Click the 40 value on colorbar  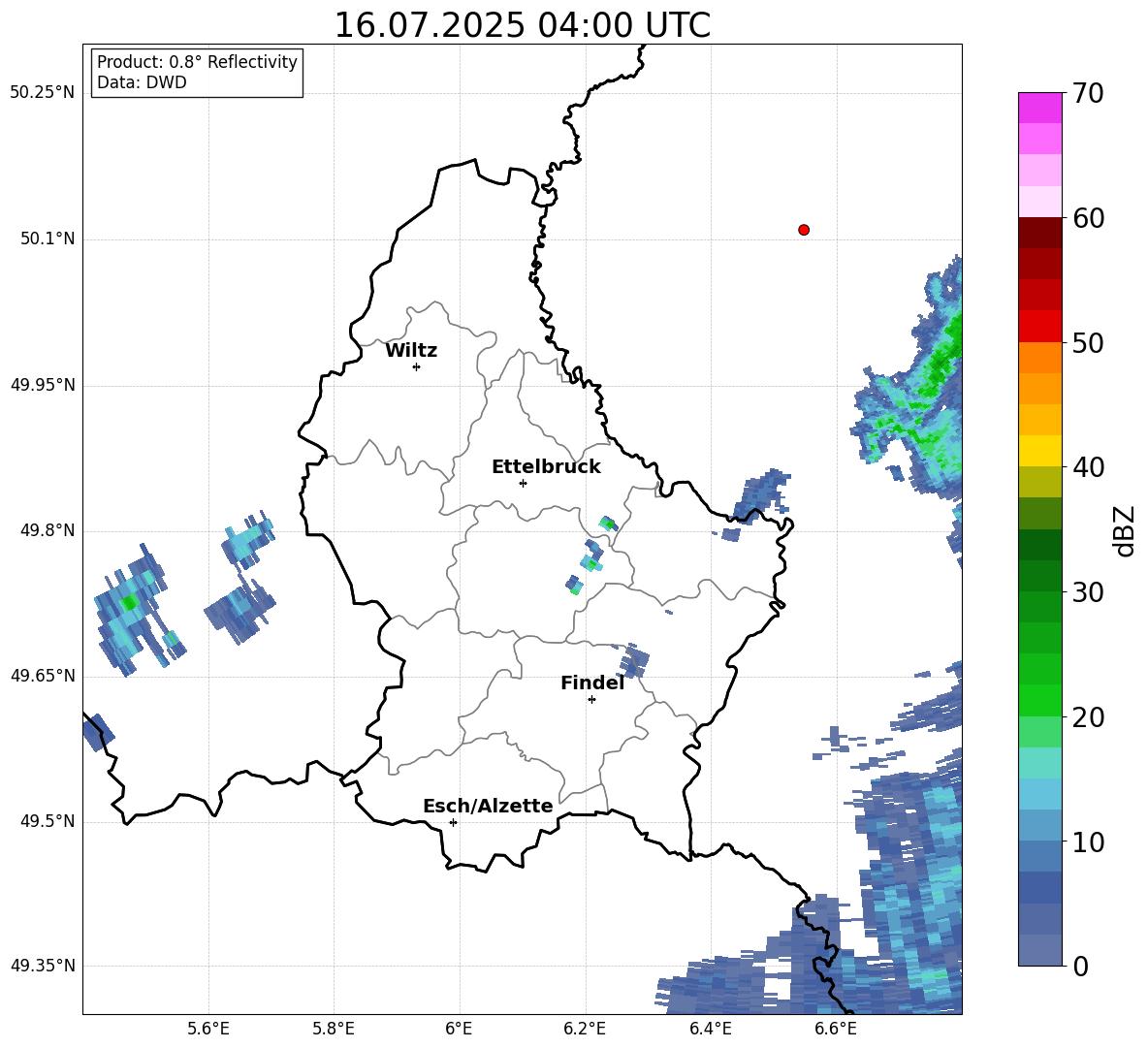[1088, 467]
